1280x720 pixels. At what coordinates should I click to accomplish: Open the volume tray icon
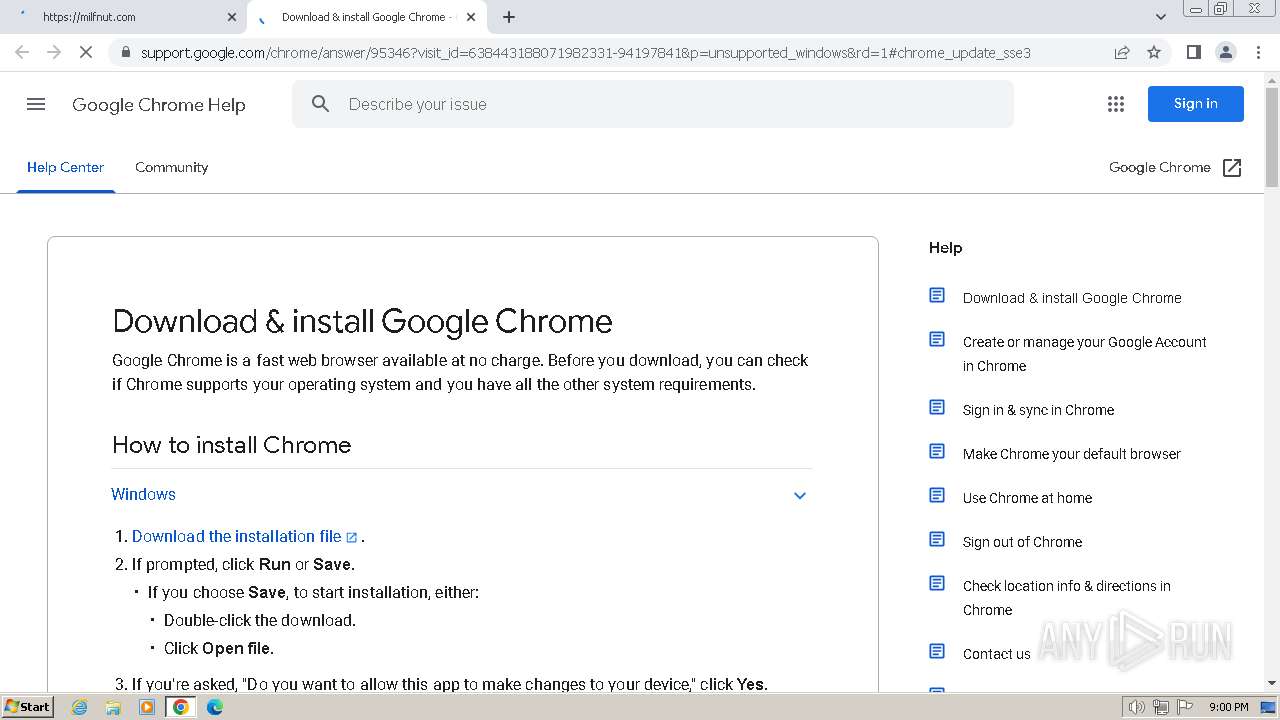(1137, 707)
